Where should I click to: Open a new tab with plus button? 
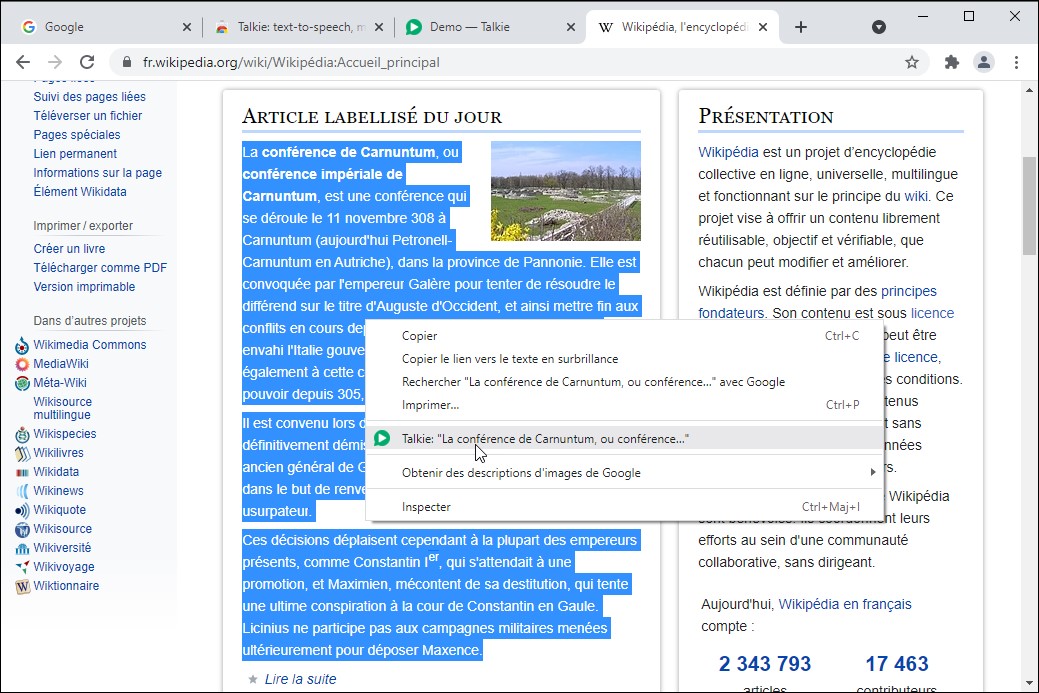coord(800,27)
